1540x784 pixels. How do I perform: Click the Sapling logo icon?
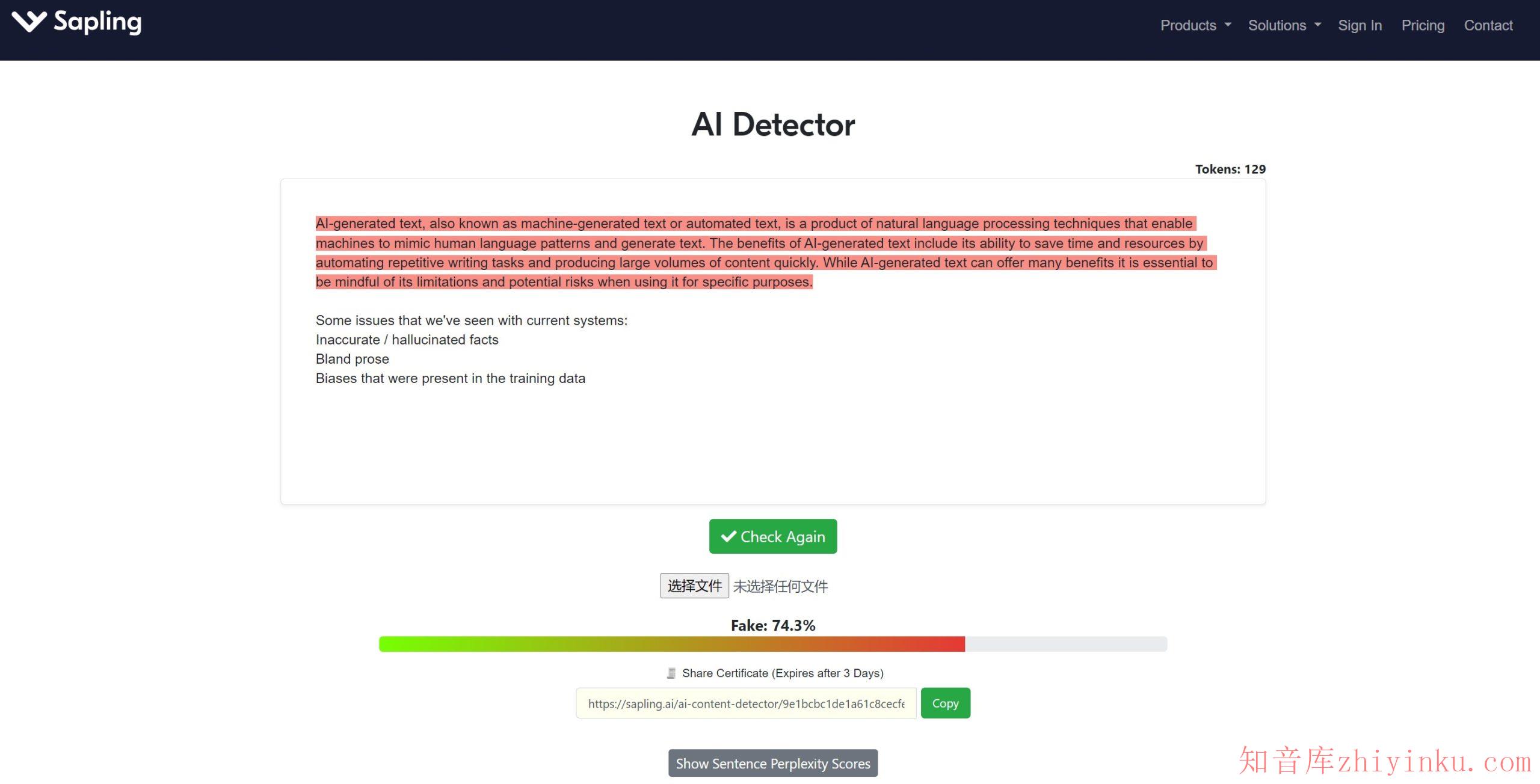click(29, 22)
